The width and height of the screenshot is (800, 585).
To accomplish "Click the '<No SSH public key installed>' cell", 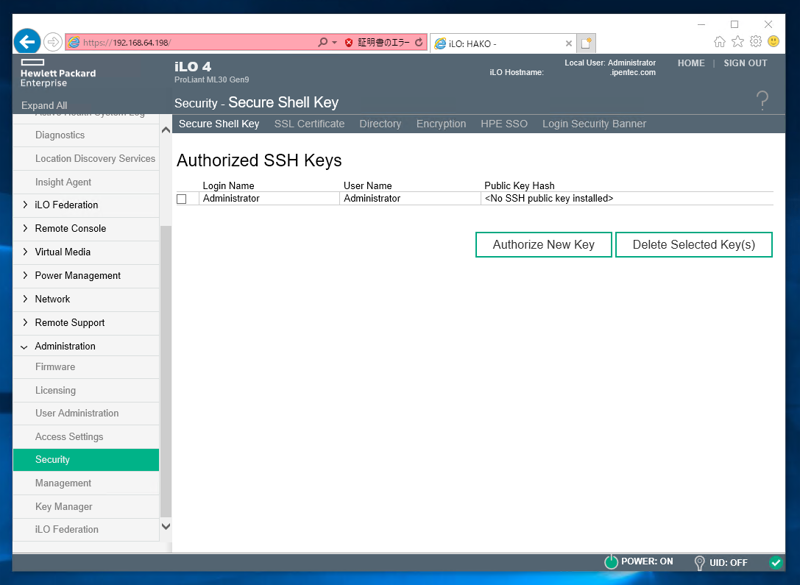I will [x=548, y=198].
